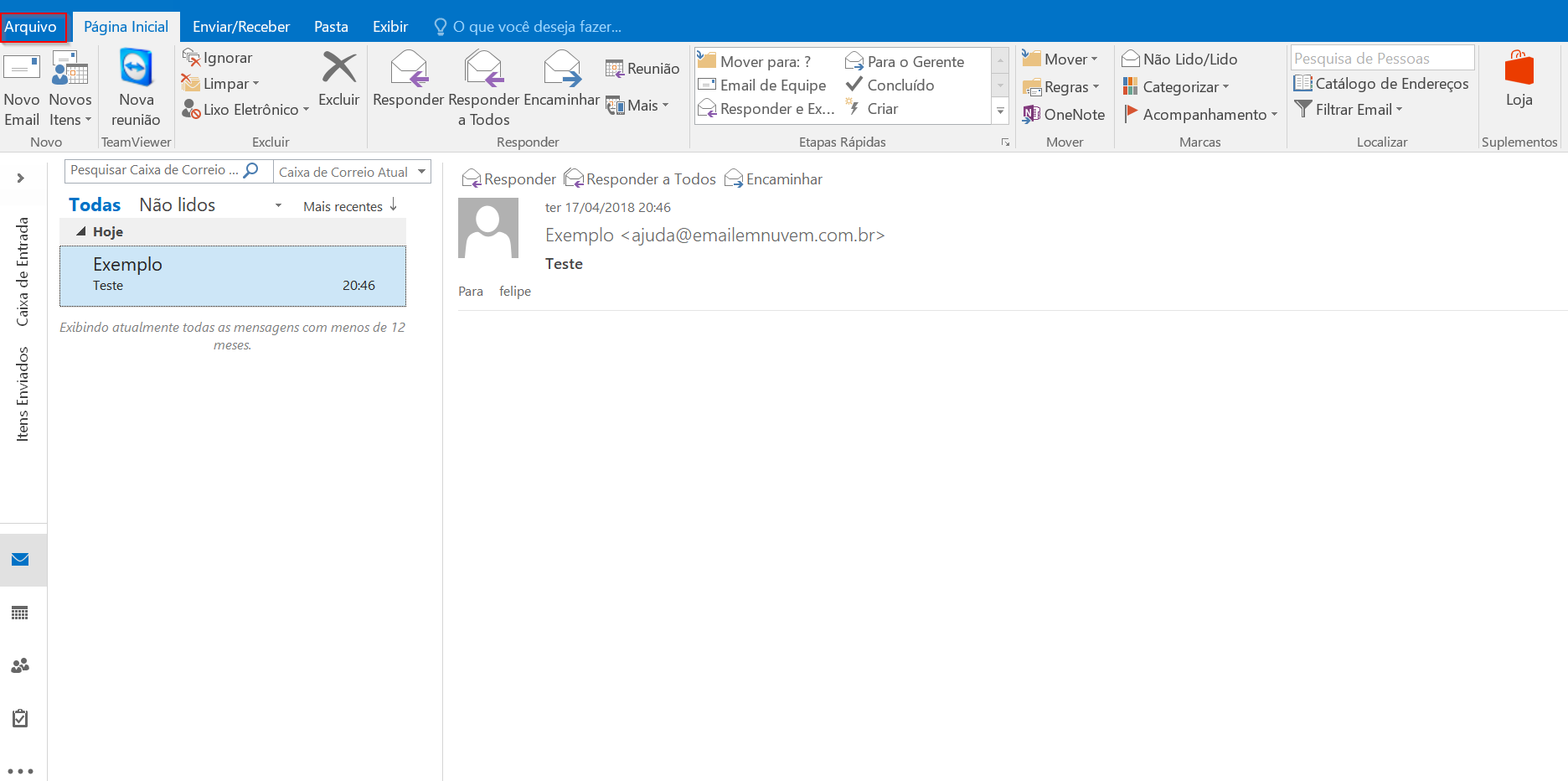The width and height of the screenshot is (1568, 781).
Task: Select the Para o Gerente quick step
Action: tap(905, 61)
